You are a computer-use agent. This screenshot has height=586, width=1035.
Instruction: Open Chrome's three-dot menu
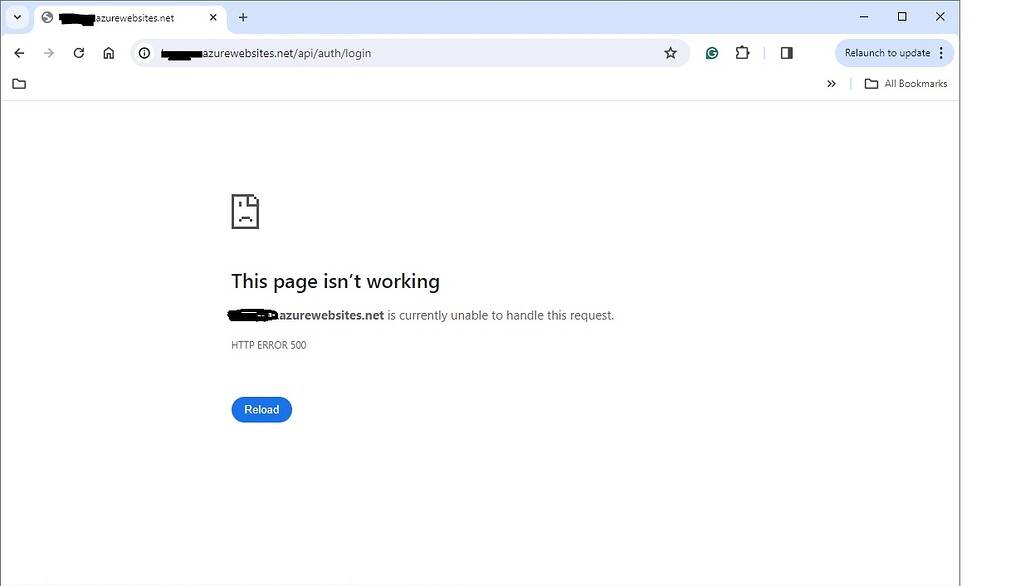[x=940, y=52]
